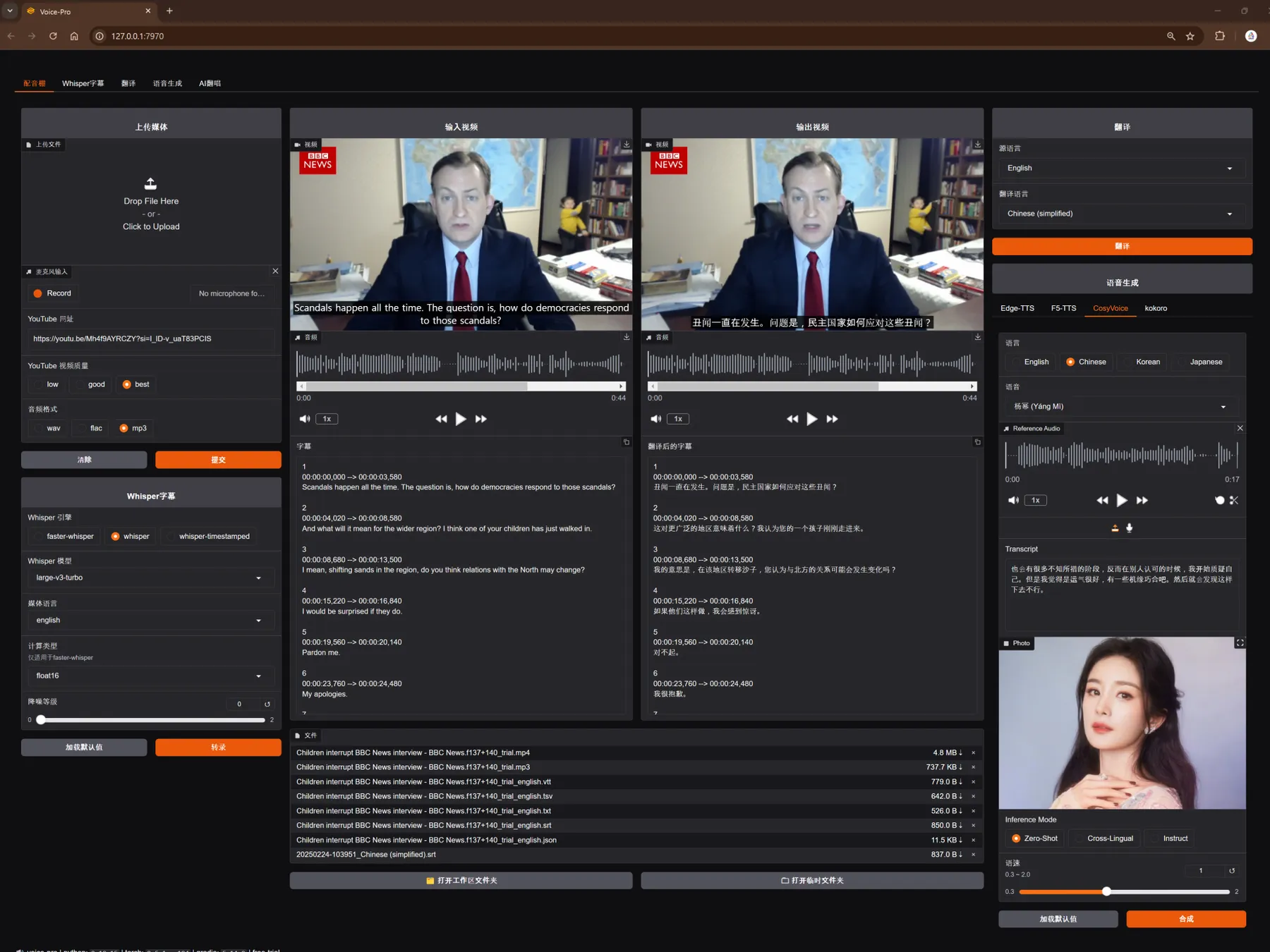Open the Yang Mi voice dropdown
Screen dimensions: 1270x952
coord(1119,406)
